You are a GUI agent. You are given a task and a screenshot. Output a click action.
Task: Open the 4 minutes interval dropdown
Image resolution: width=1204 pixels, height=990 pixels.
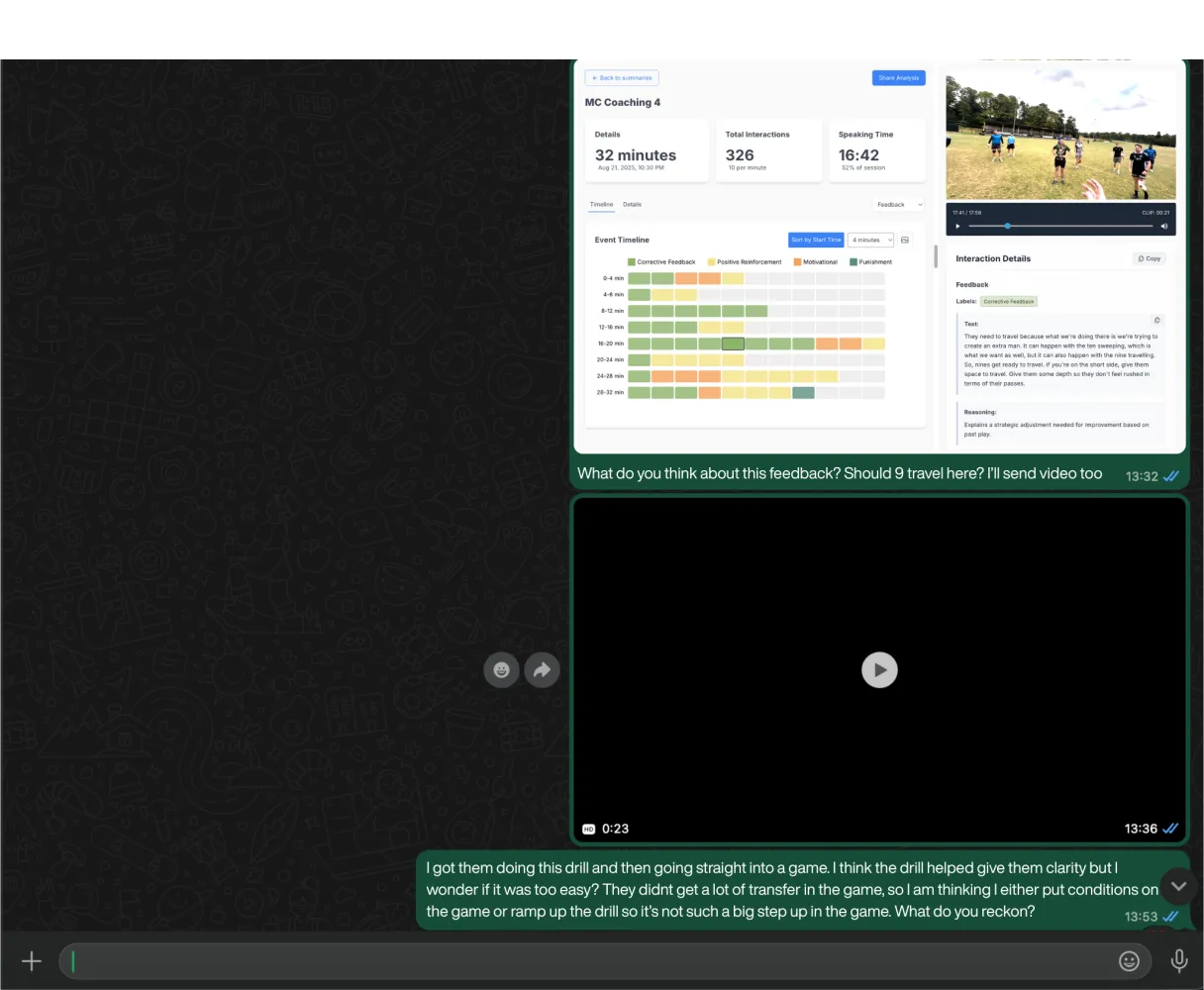(871, 240)
